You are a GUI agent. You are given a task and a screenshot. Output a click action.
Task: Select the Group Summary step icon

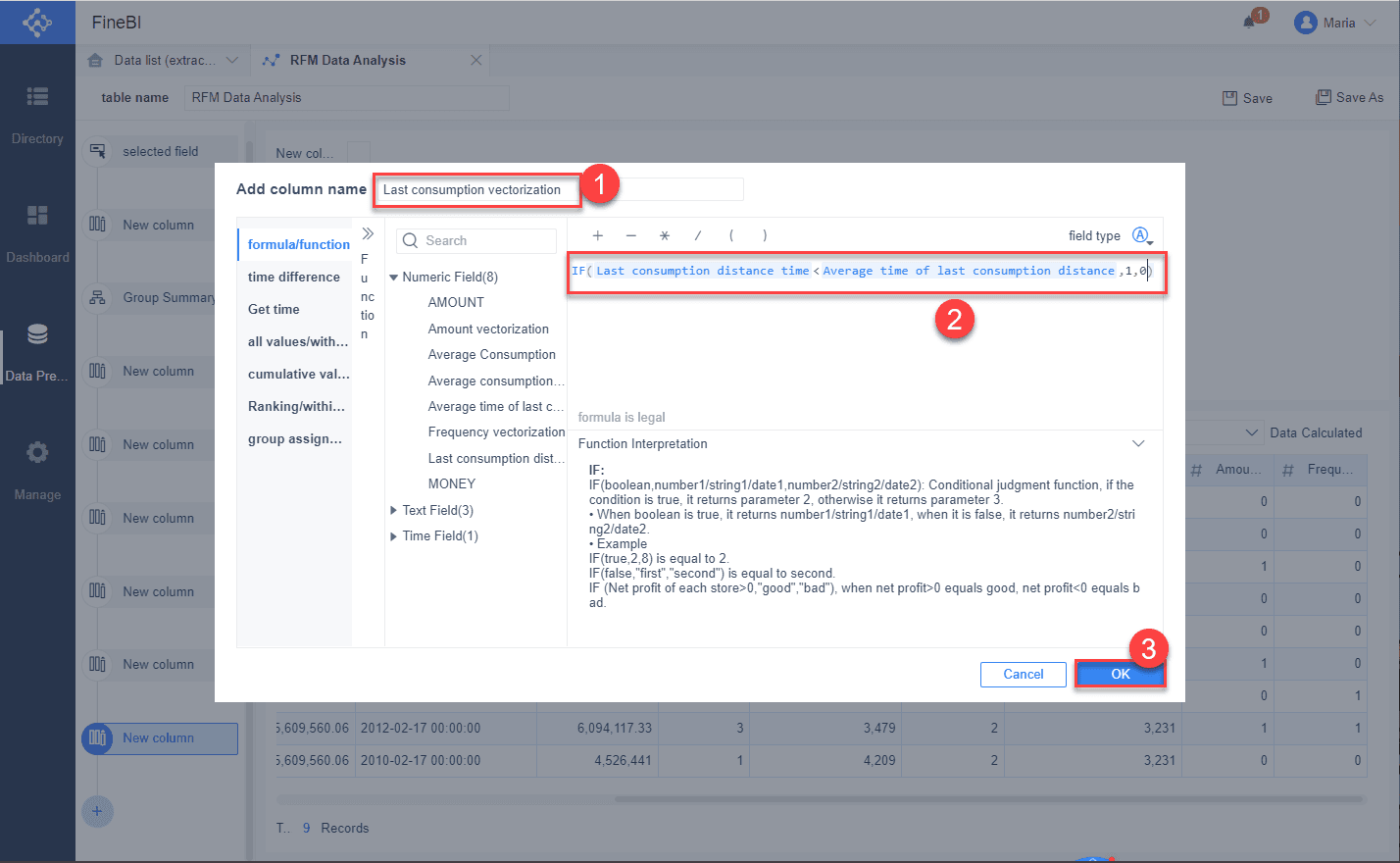coord(97,297)
